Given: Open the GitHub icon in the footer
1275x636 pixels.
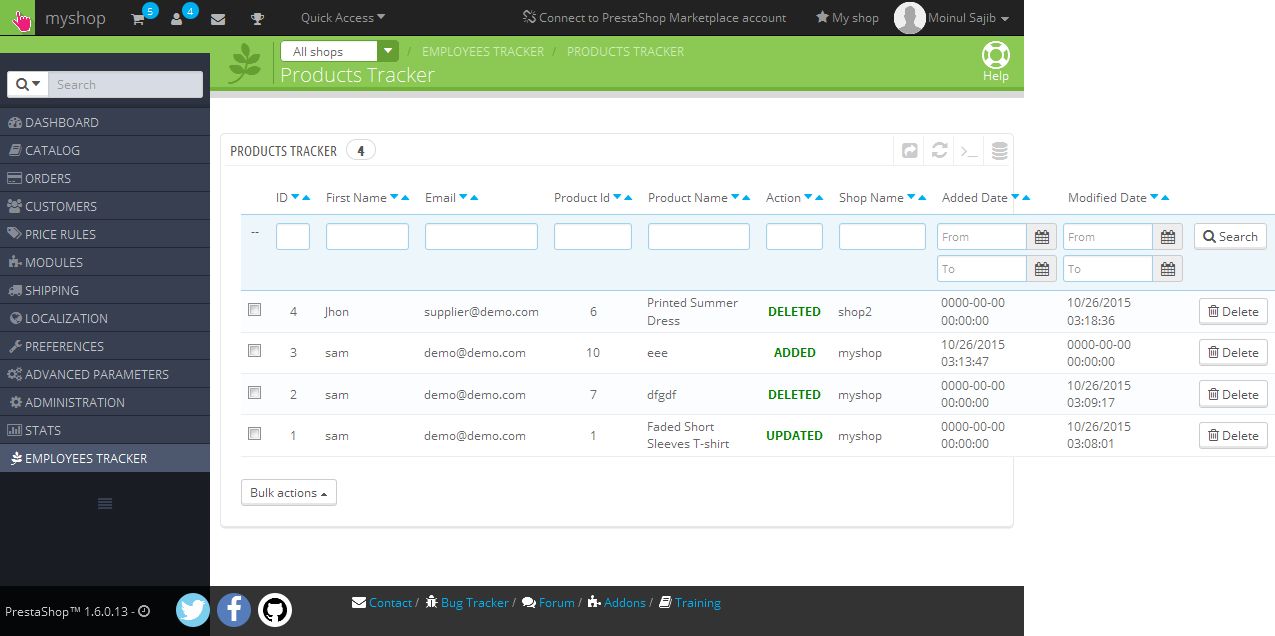Looking at the screenshot, I should 275,609.
